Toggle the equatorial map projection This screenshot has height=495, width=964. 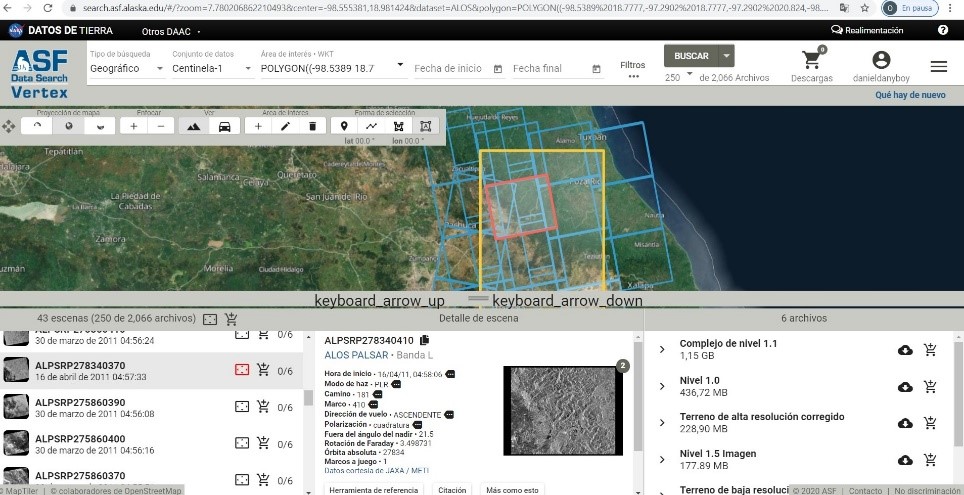click(x=68, y=126)
